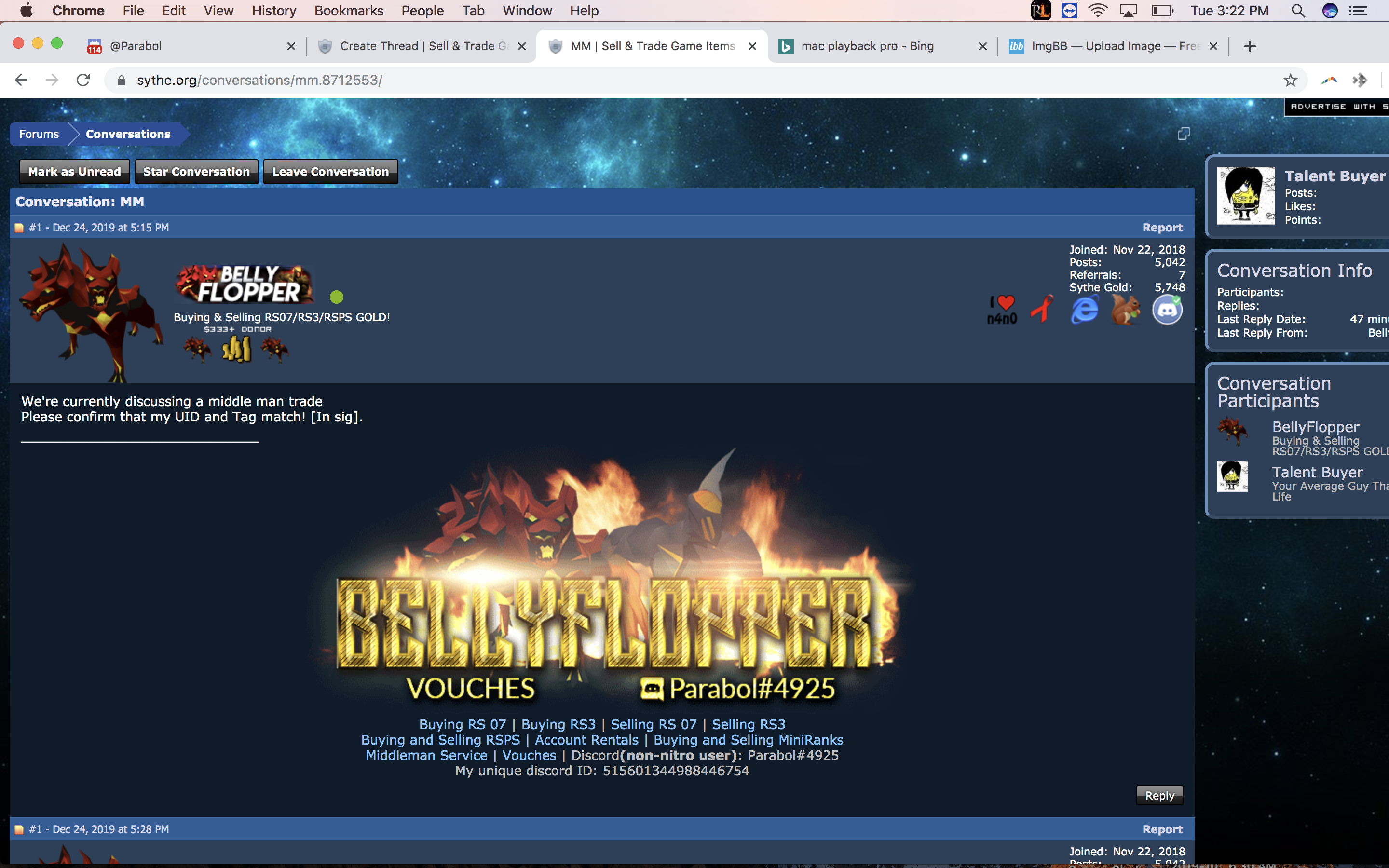Viewport: 1389px width, 868px height.
Task: Click the AirPlay display icon
Action: click(x=1129, y=10)
